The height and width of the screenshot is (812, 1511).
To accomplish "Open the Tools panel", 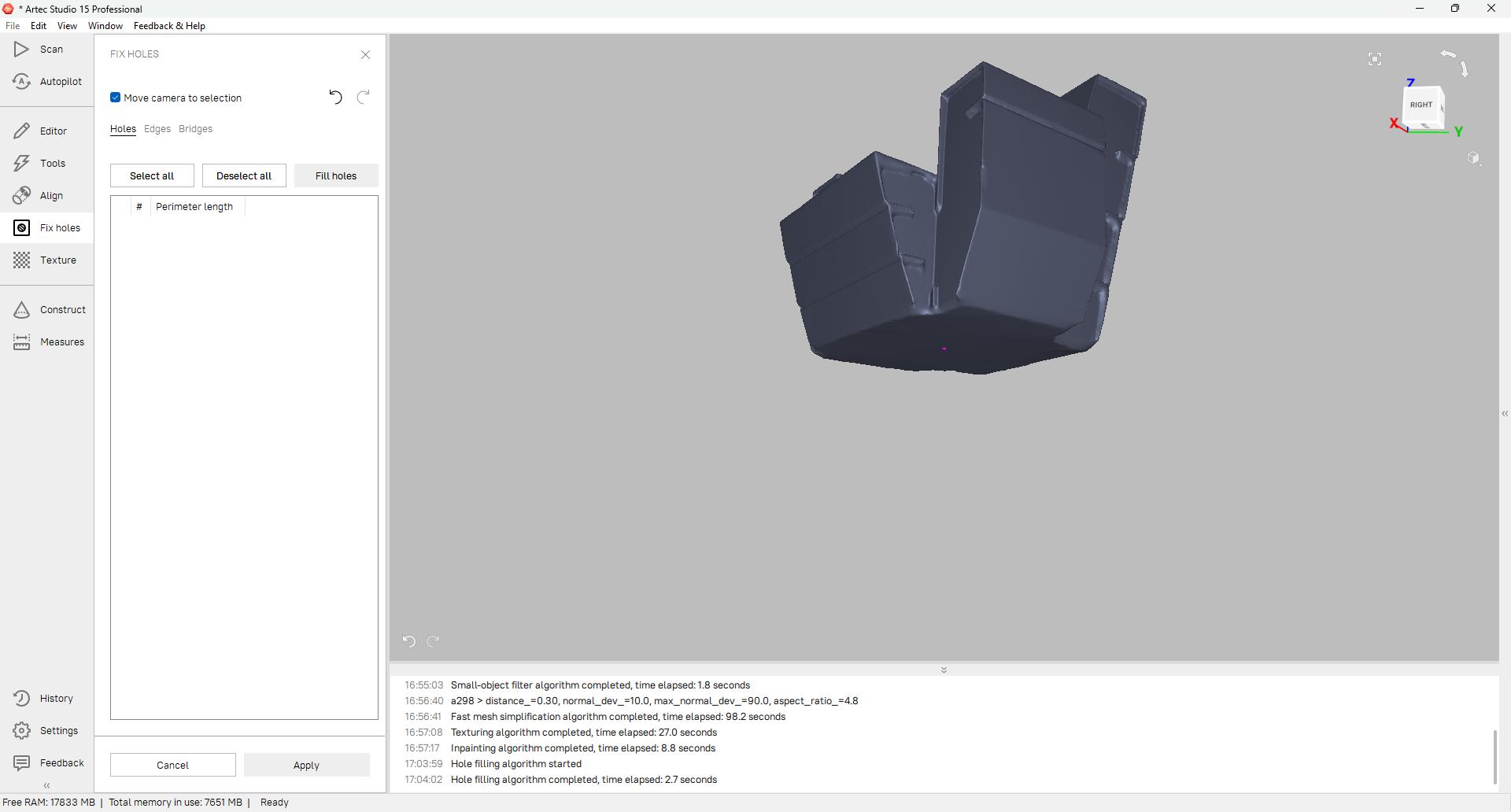I will click(x=47, y=164).
